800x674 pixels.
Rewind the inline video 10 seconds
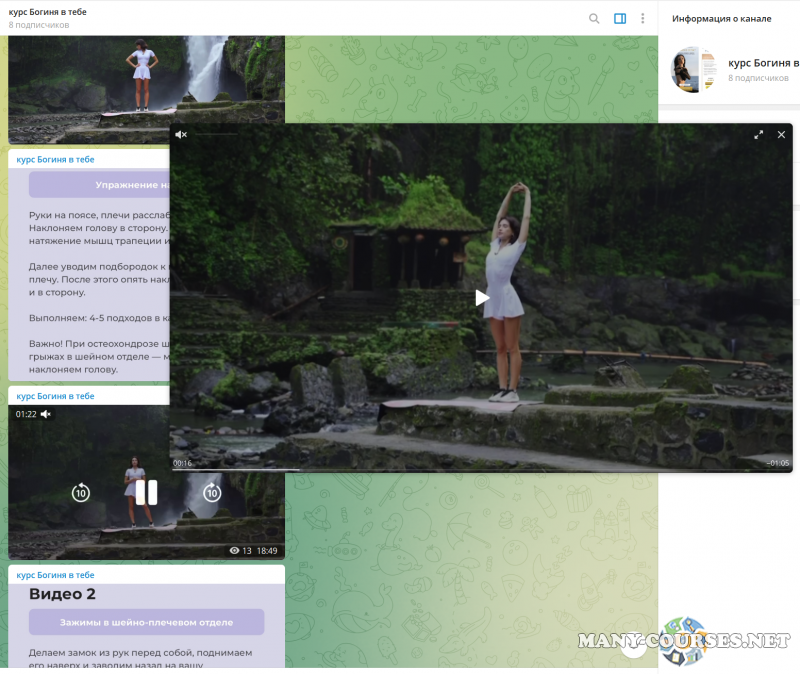(81, 492)
